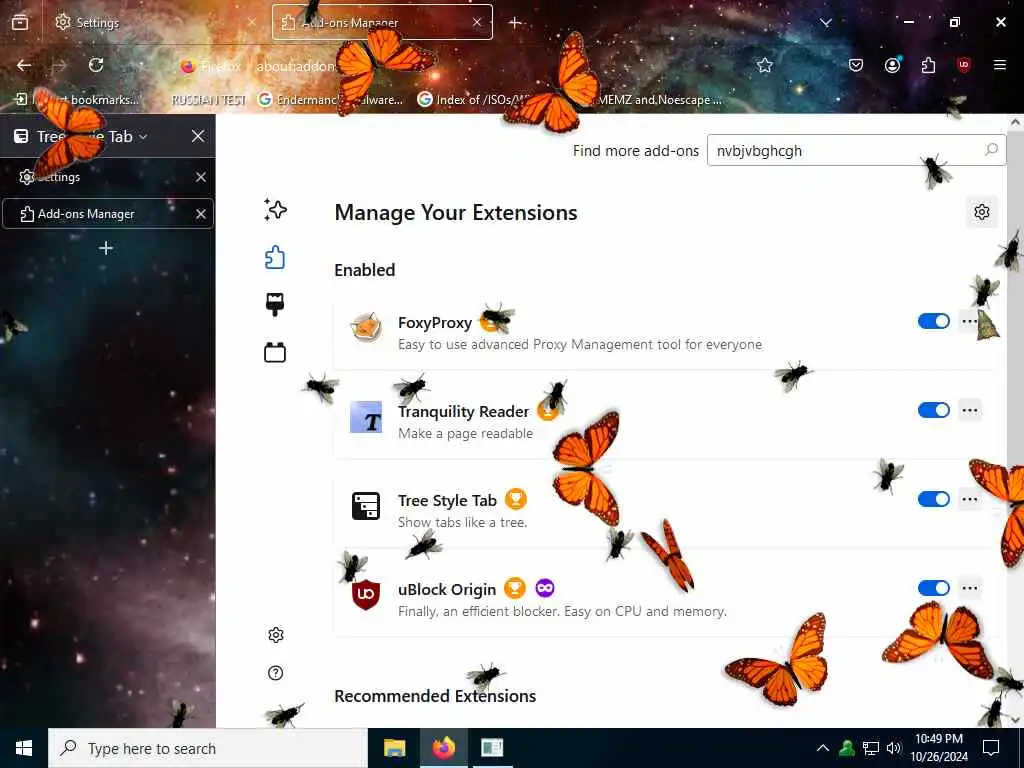Open more options for FoxyProxy

969,321
